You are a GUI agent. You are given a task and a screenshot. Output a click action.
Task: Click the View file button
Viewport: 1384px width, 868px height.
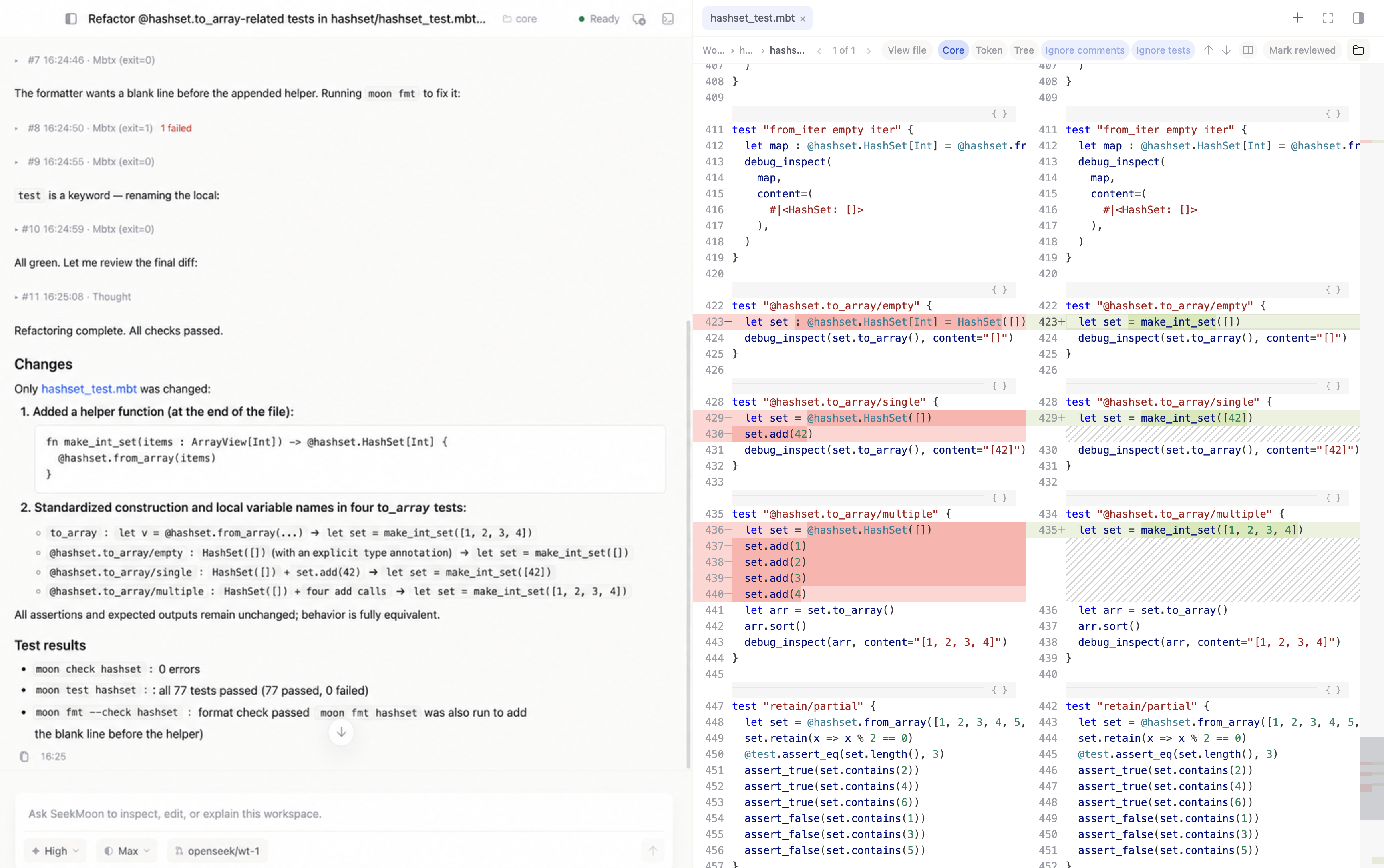click(x=906, y=50)
